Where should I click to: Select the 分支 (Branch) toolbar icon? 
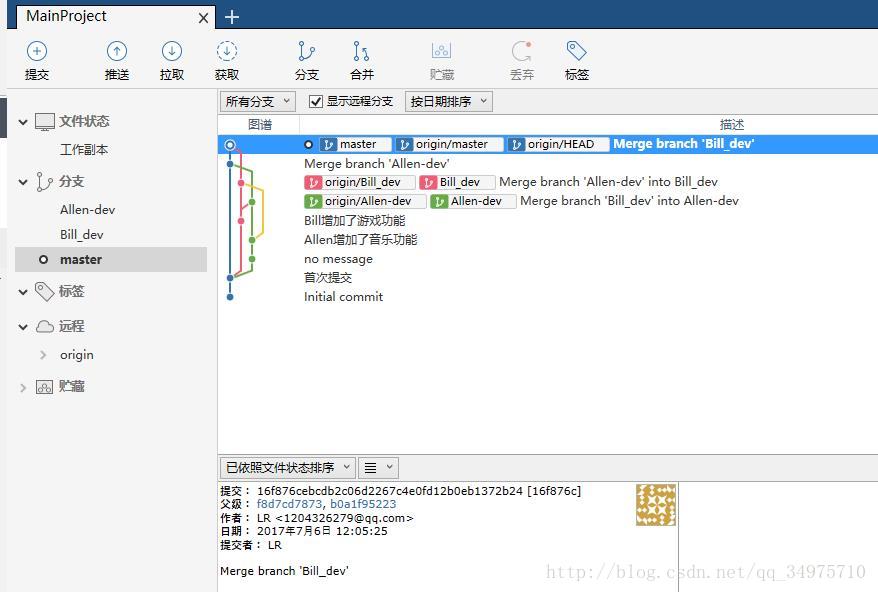(306, 57)
